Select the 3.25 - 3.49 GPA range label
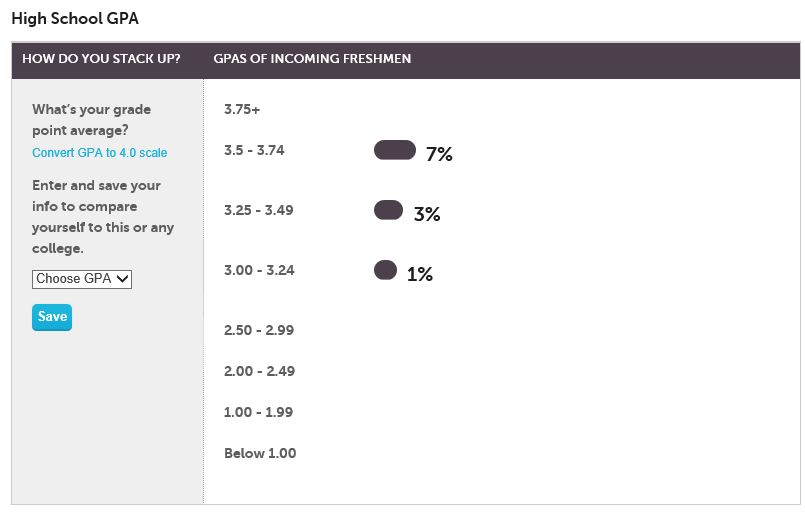 [259, 211]
